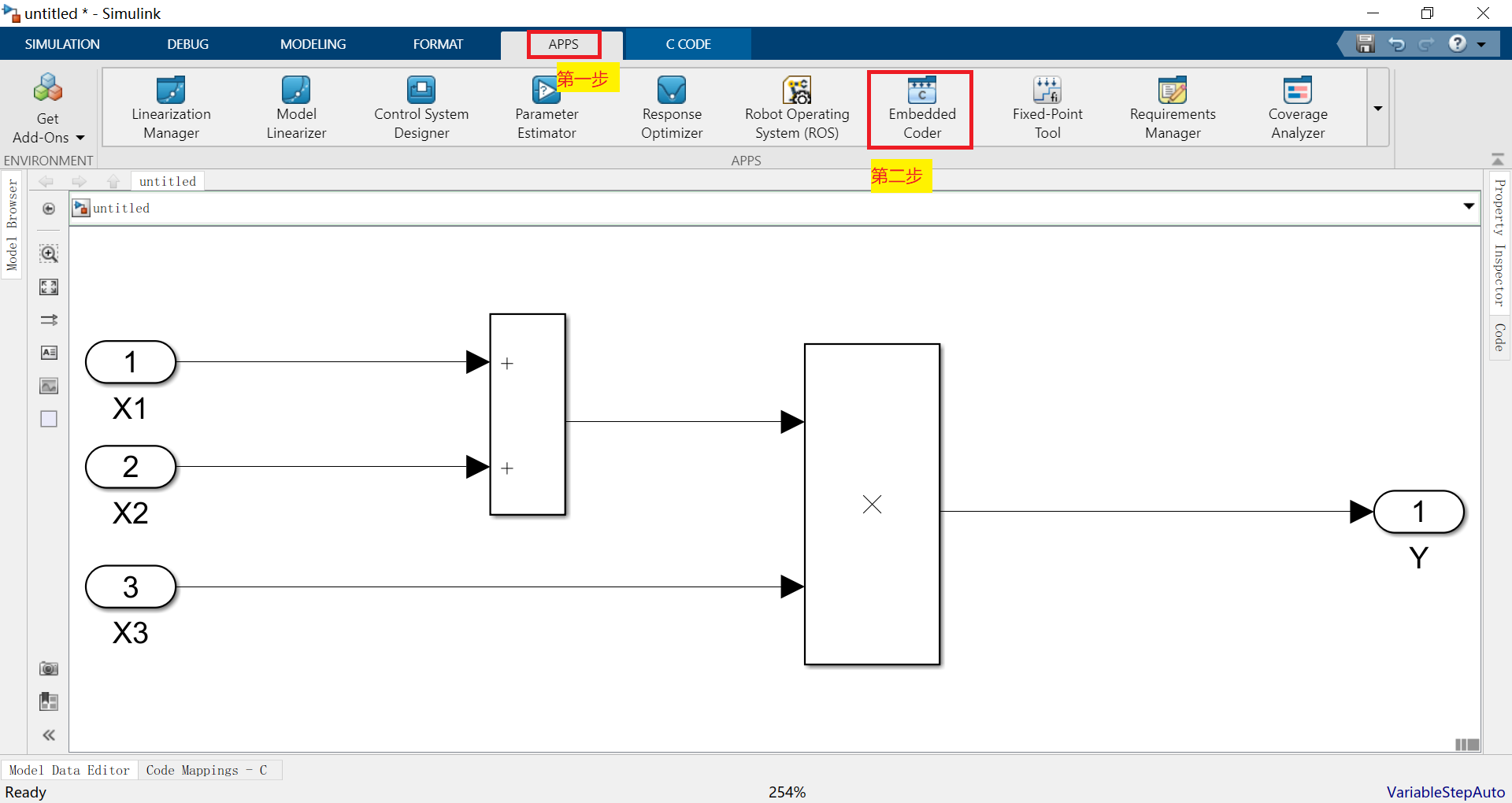1512x803 pixels.
Task: Navigate up to the parent level
Action: point(113,182)
